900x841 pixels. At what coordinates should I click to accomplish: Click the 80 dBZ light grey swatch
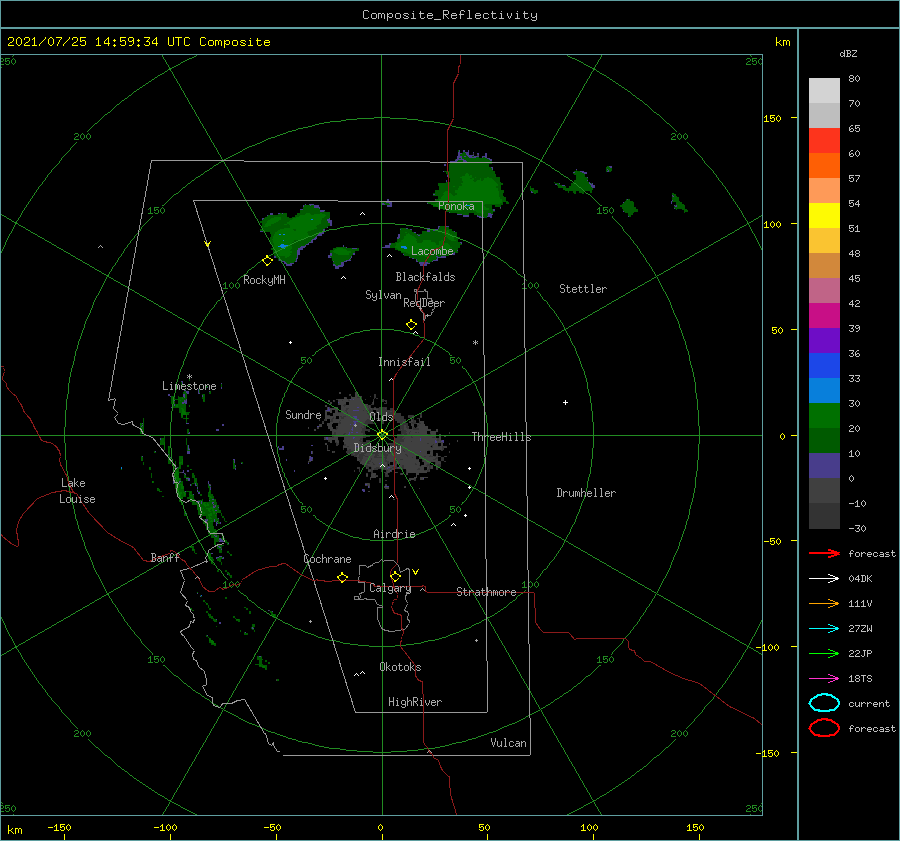point(824,91)
